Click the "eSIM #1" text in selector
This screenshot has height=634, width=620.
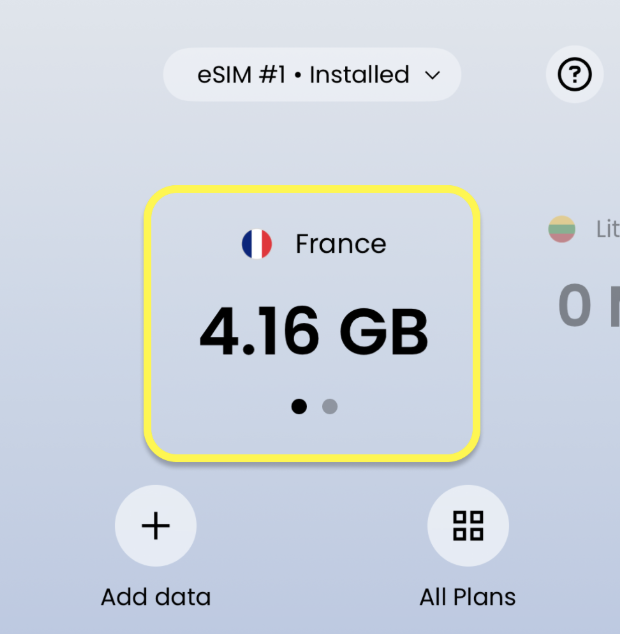(x=243, y=75)
